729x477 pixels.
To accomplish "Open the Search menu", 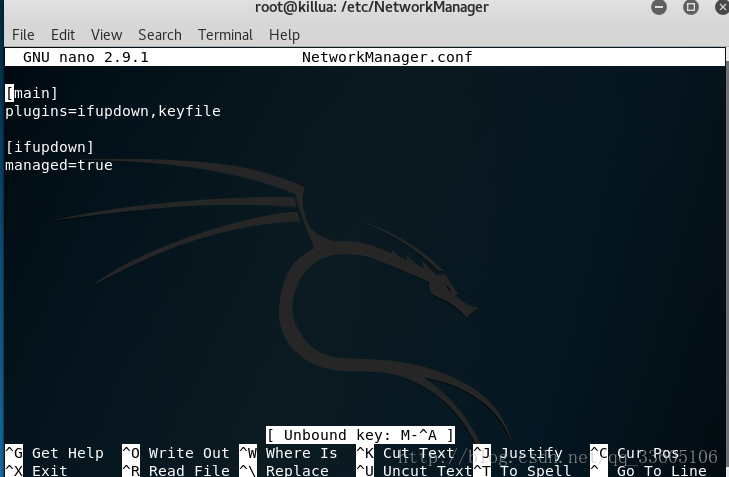I will (x=160, y=35).
